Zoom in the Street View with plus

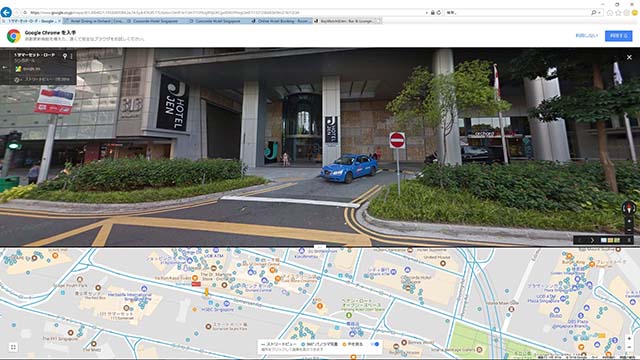[x=629, y=221]
